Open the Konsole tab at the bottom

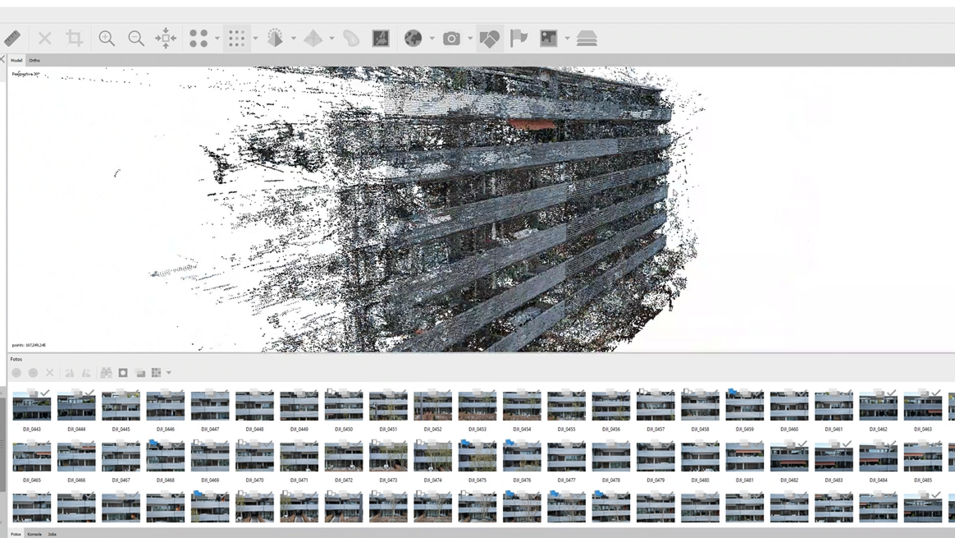tap(34, 534)
